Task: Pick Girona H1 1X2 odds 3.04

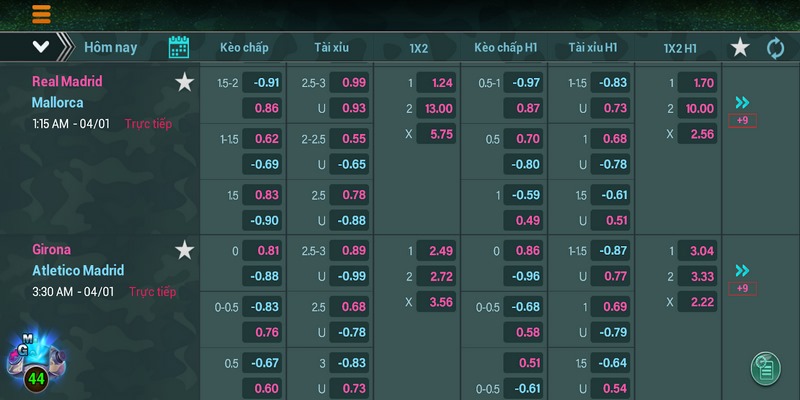Action: point(697,251)
